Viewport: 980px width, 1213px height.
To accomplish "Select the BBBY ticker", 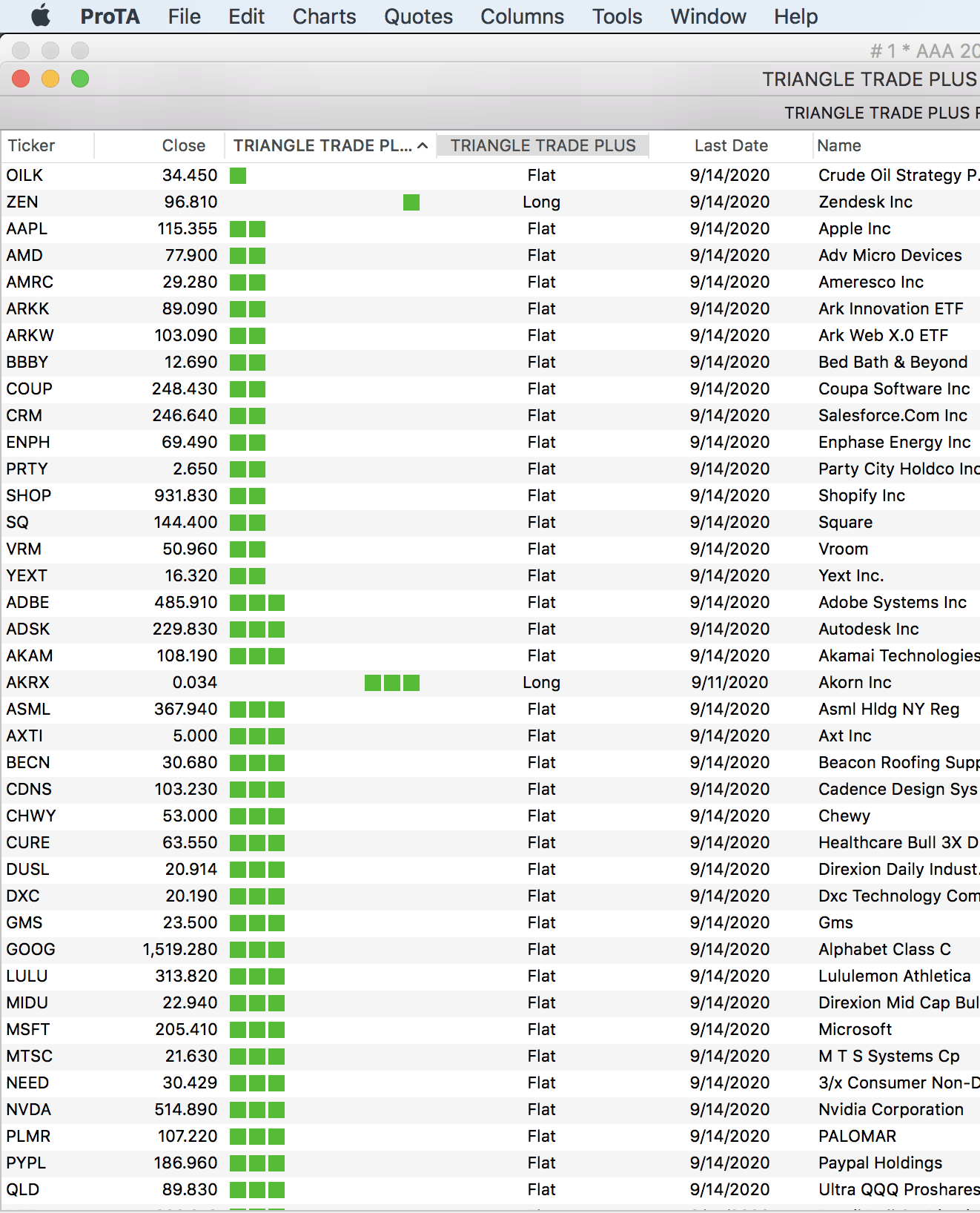I will (x=27, y=363).
